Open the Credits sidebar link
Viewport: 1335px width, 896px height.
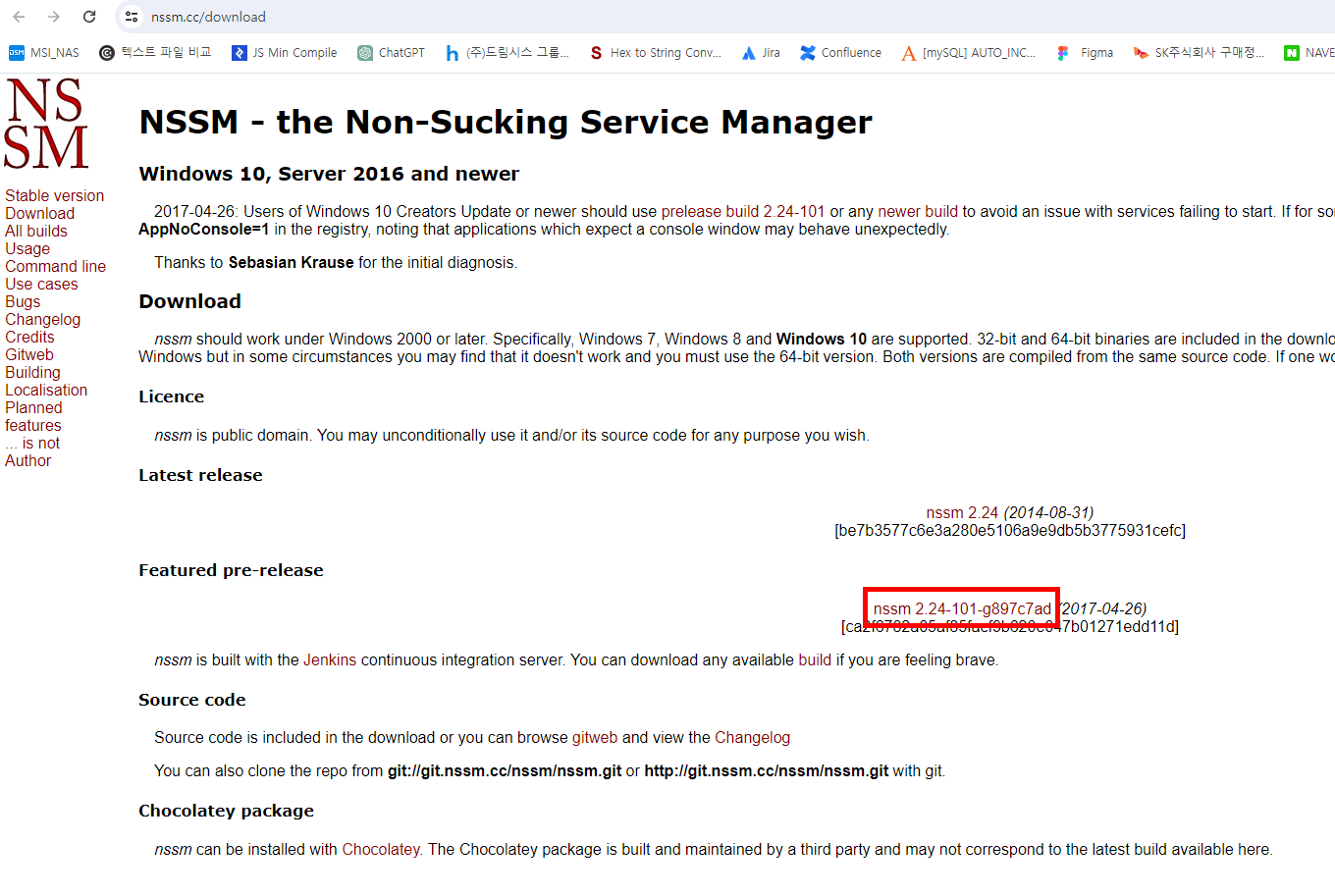pyautogui.click(x=29, y=338)
